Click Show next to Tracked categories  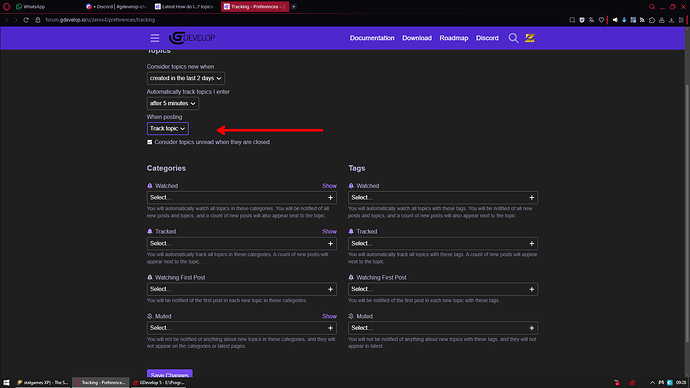[x=329, y=231]
